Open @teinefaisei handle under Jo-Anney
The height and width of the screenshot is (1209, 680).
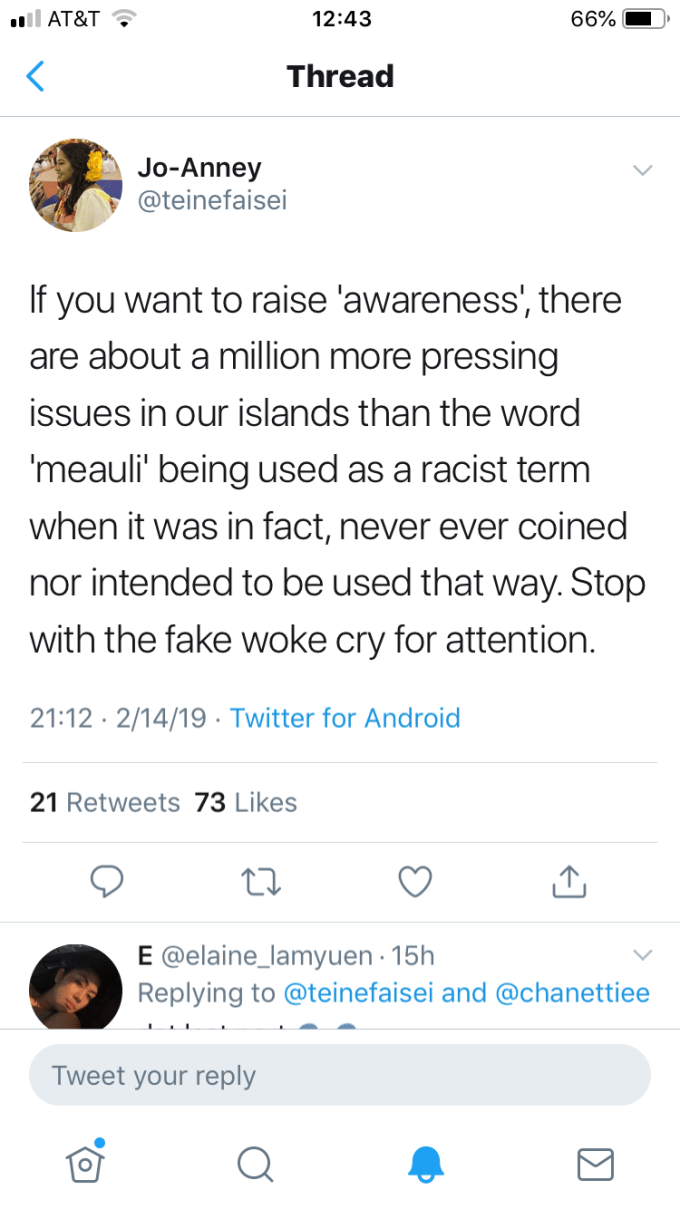[x=212, y=201]
